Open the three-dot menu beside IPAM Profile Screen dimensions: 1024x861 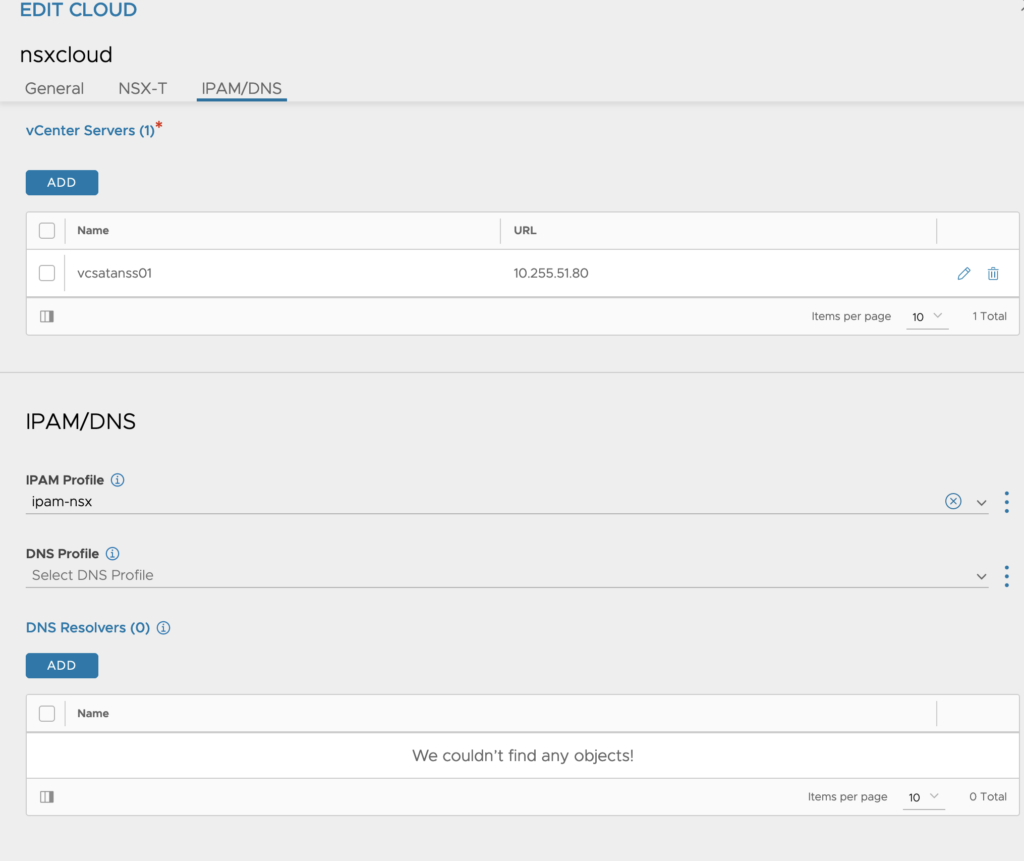pos(1006,502)
